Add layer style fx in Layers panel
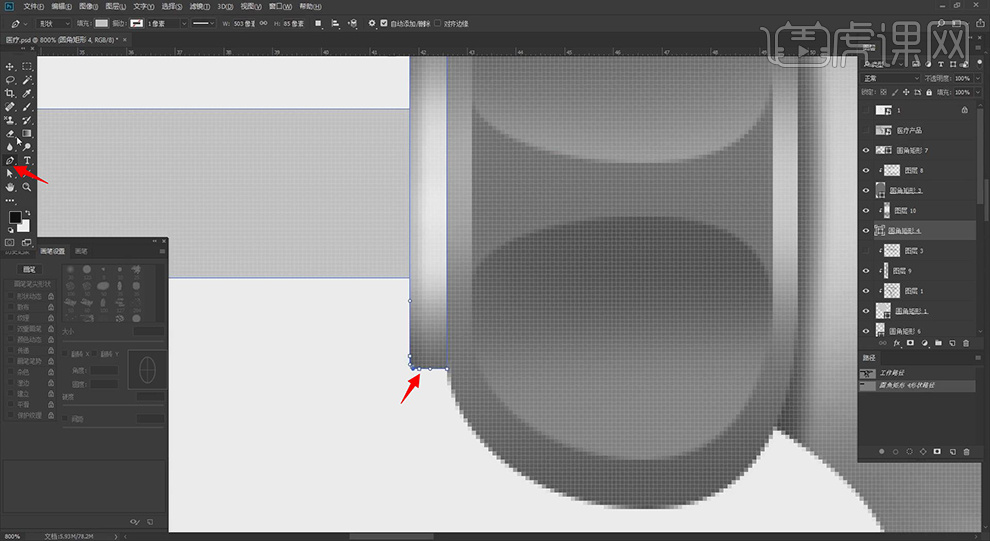 point(897,343)
